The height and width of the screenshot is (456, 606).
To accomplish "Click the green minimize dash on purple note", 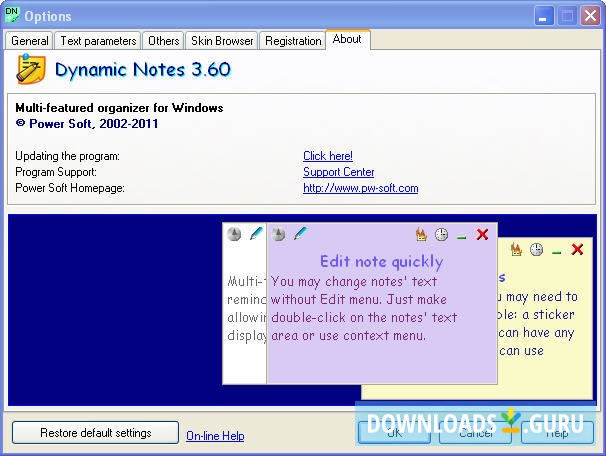I will point(461,237).
